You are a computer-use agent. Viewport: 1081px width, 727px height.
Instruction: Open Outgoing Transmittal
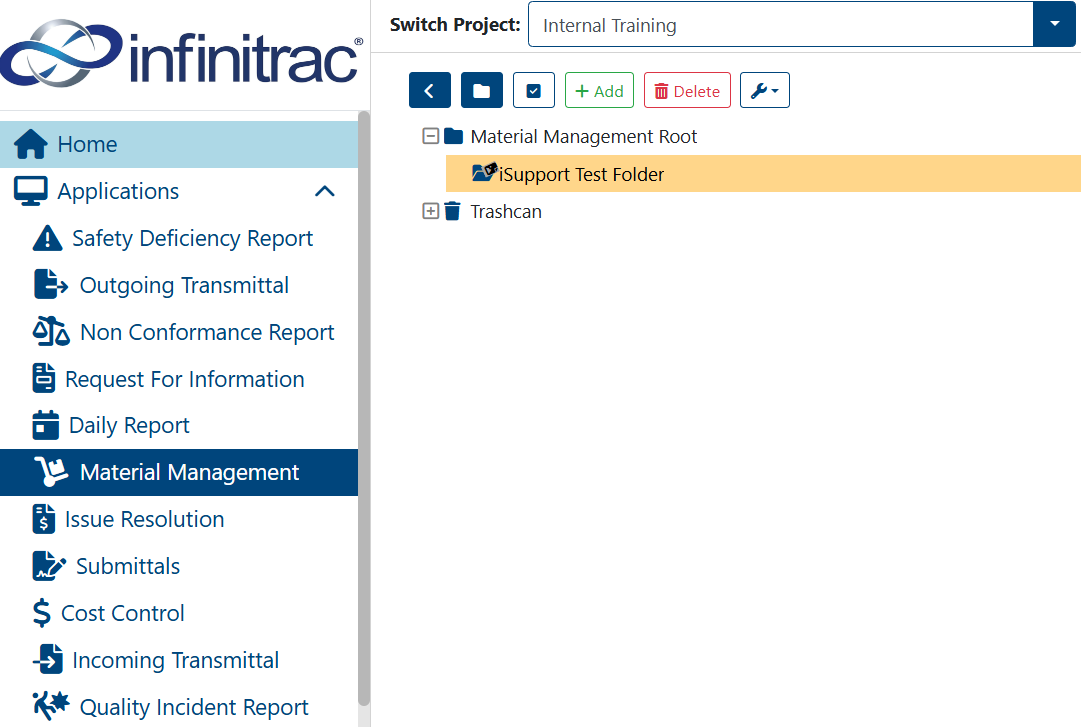[x=184, y=285]
